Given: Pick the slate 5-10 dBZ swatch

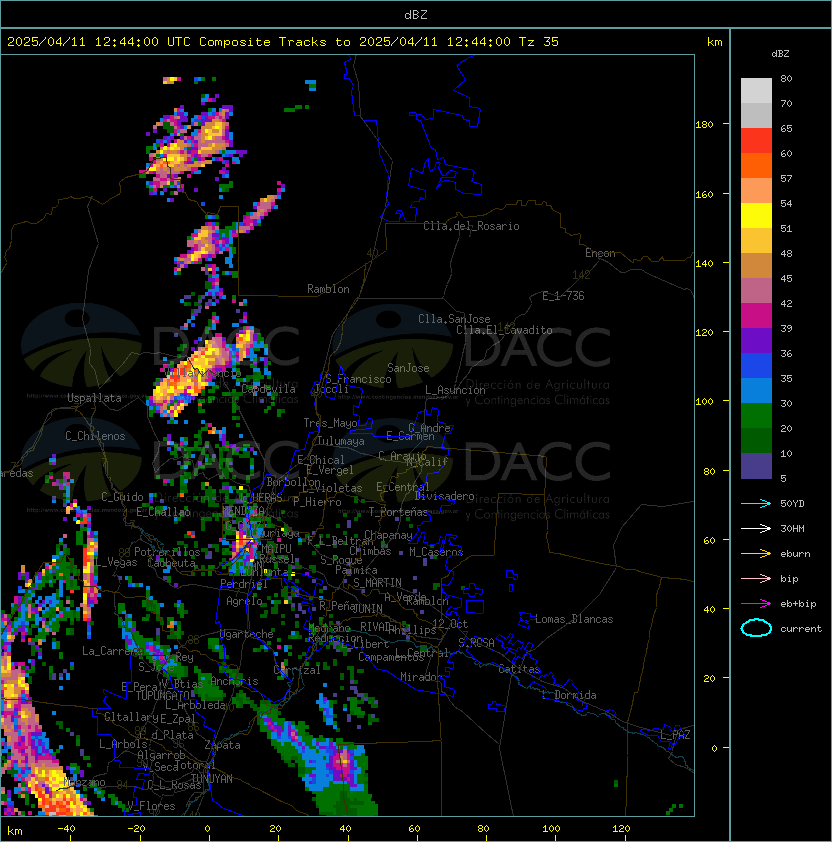Looking at the screenshot, I should (756, 466).
